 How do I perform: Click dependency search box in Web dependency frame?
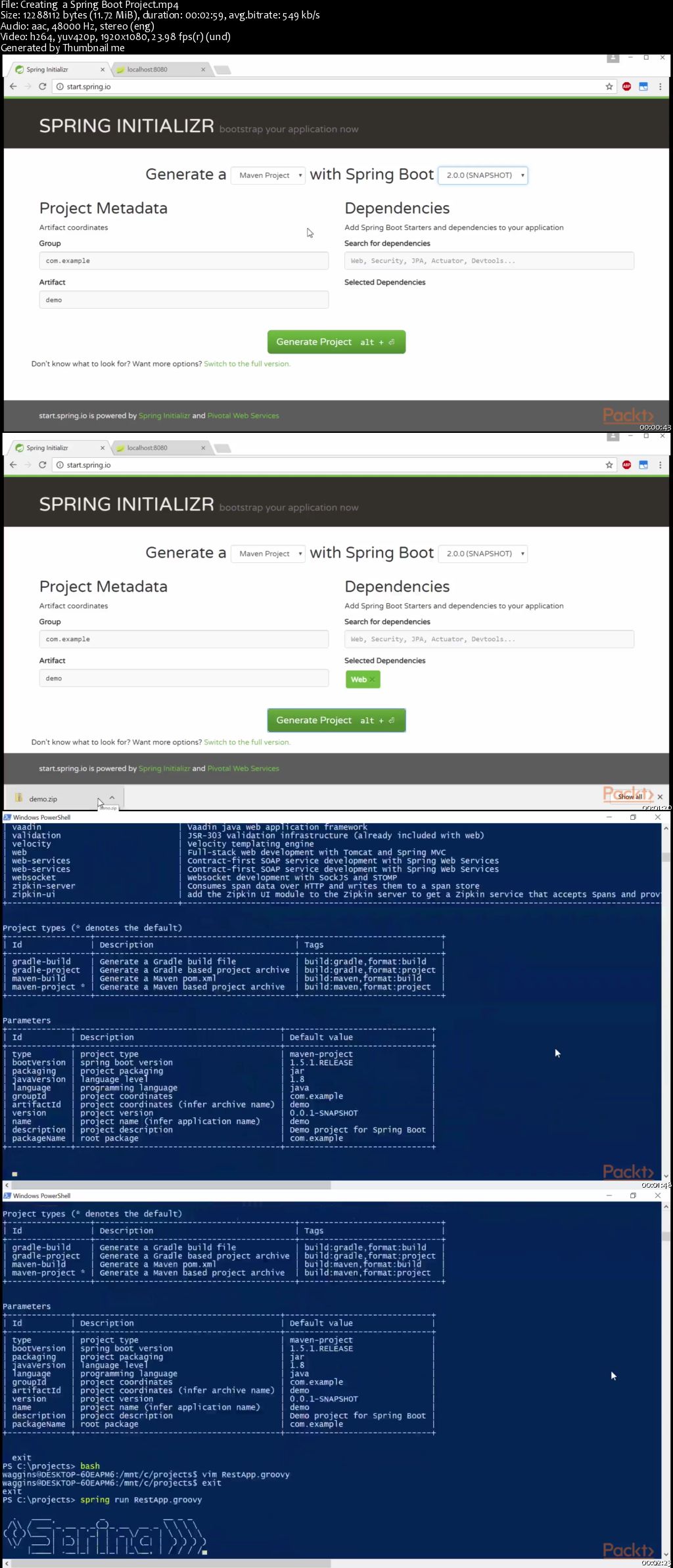(x=489, y=639)
